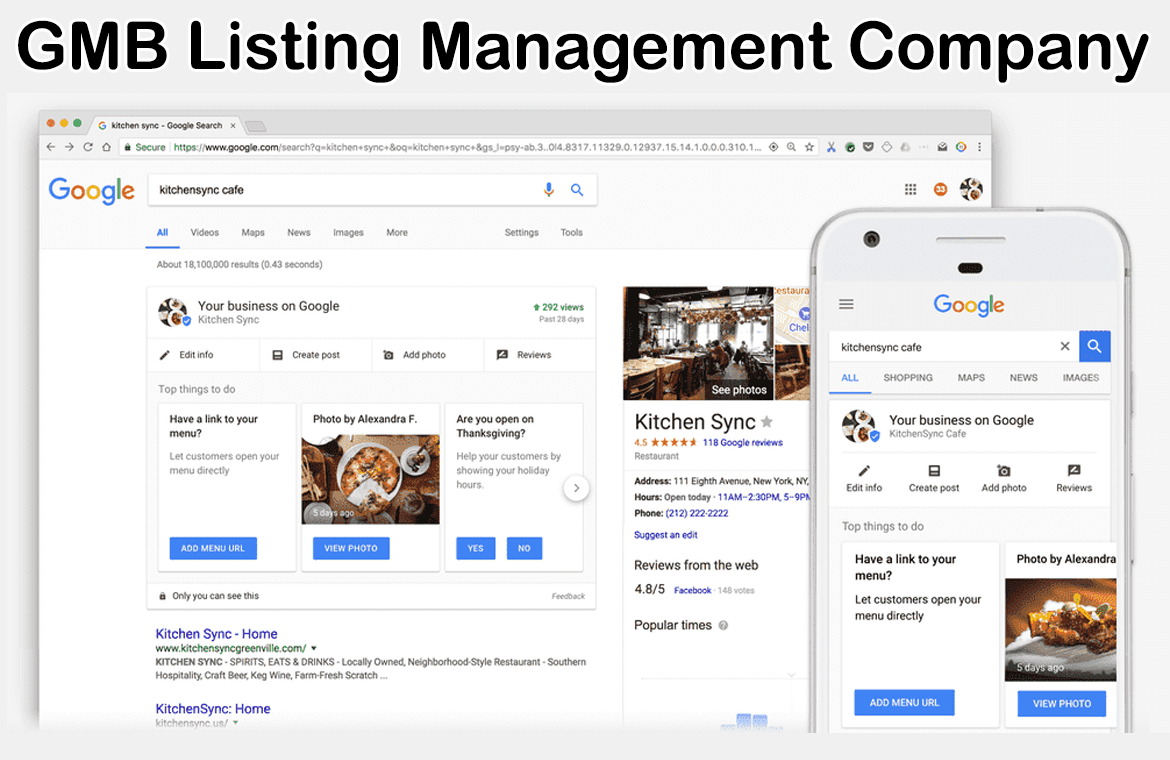Switch to the desktop Images tab

pos(348,233)
